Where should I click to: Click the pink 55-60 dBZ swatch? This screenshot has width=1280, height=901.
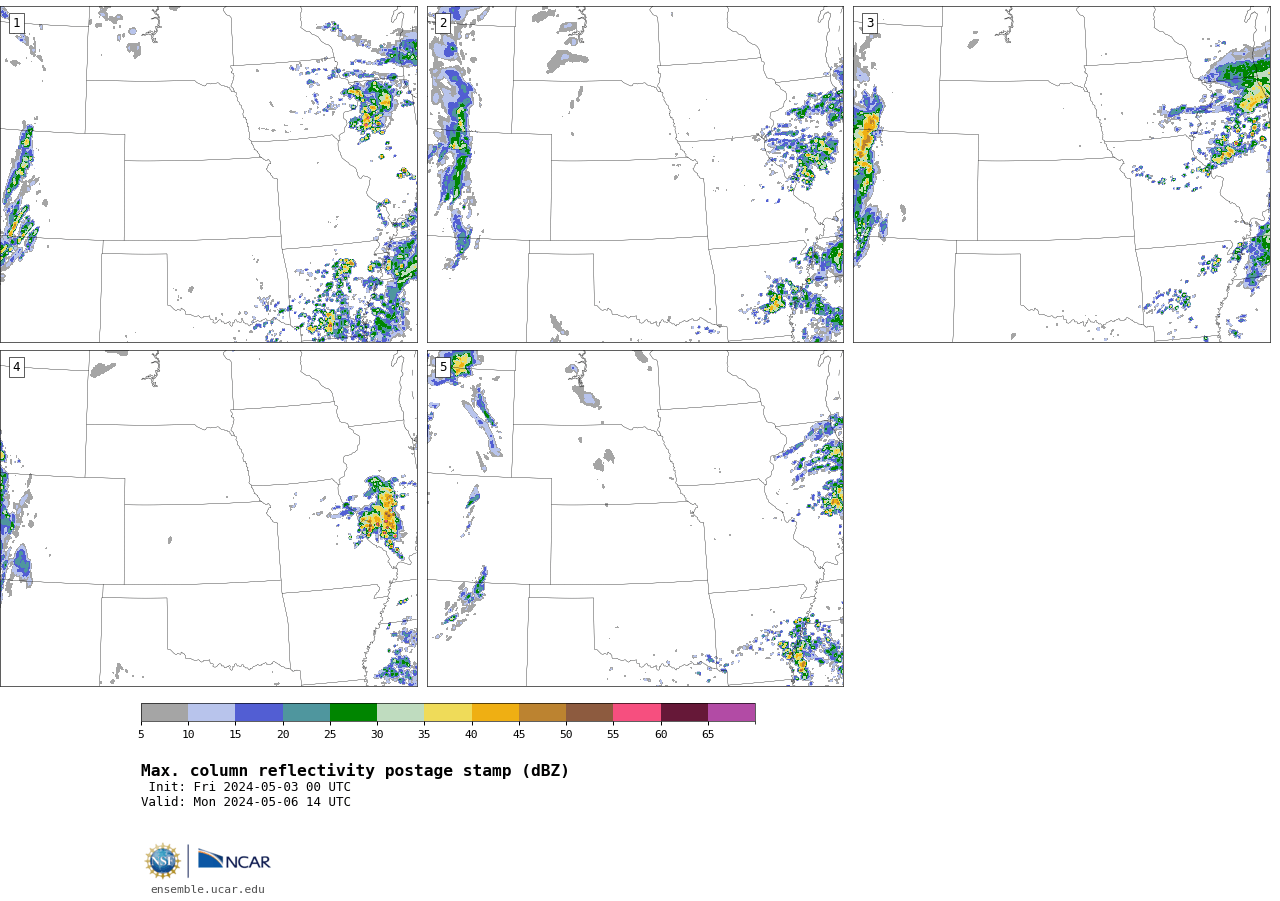(x=637, y=713)
